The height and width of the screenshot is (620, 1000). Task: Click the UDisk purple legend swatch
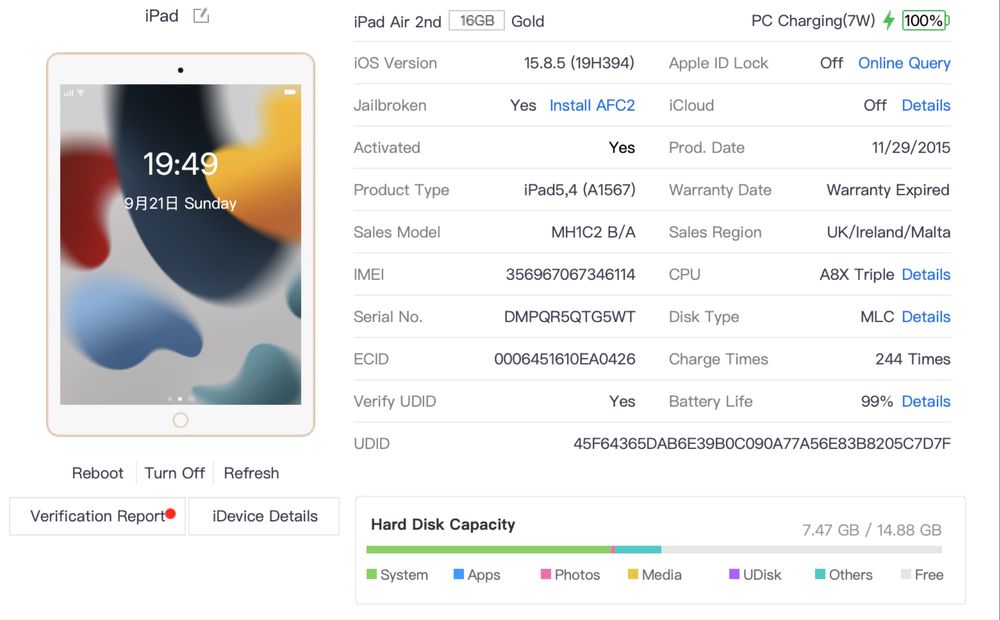[x=734, y=574]
